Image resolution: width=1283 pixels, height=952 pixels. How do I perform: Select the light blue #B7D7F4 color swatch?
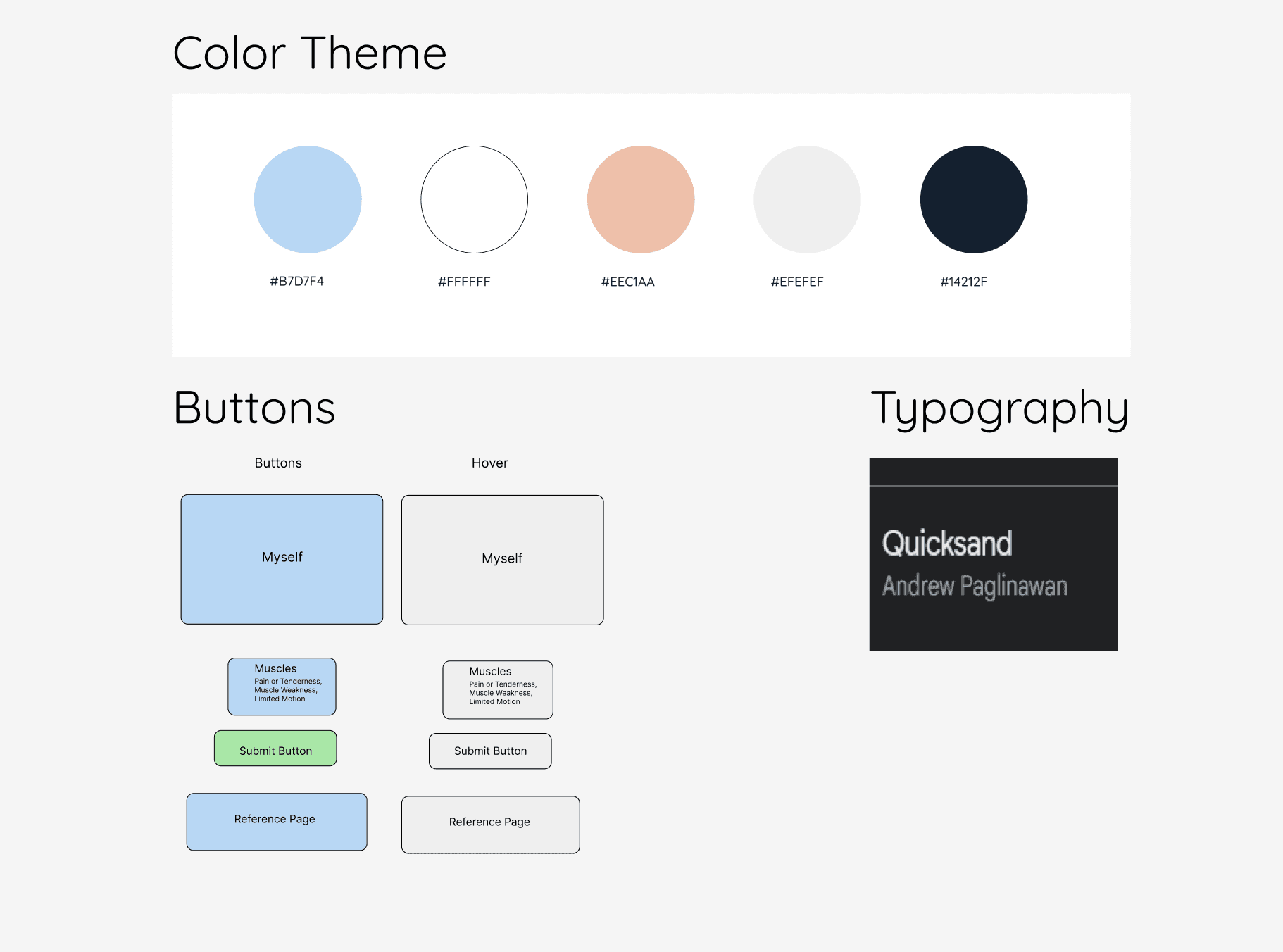tap(308, 199)
